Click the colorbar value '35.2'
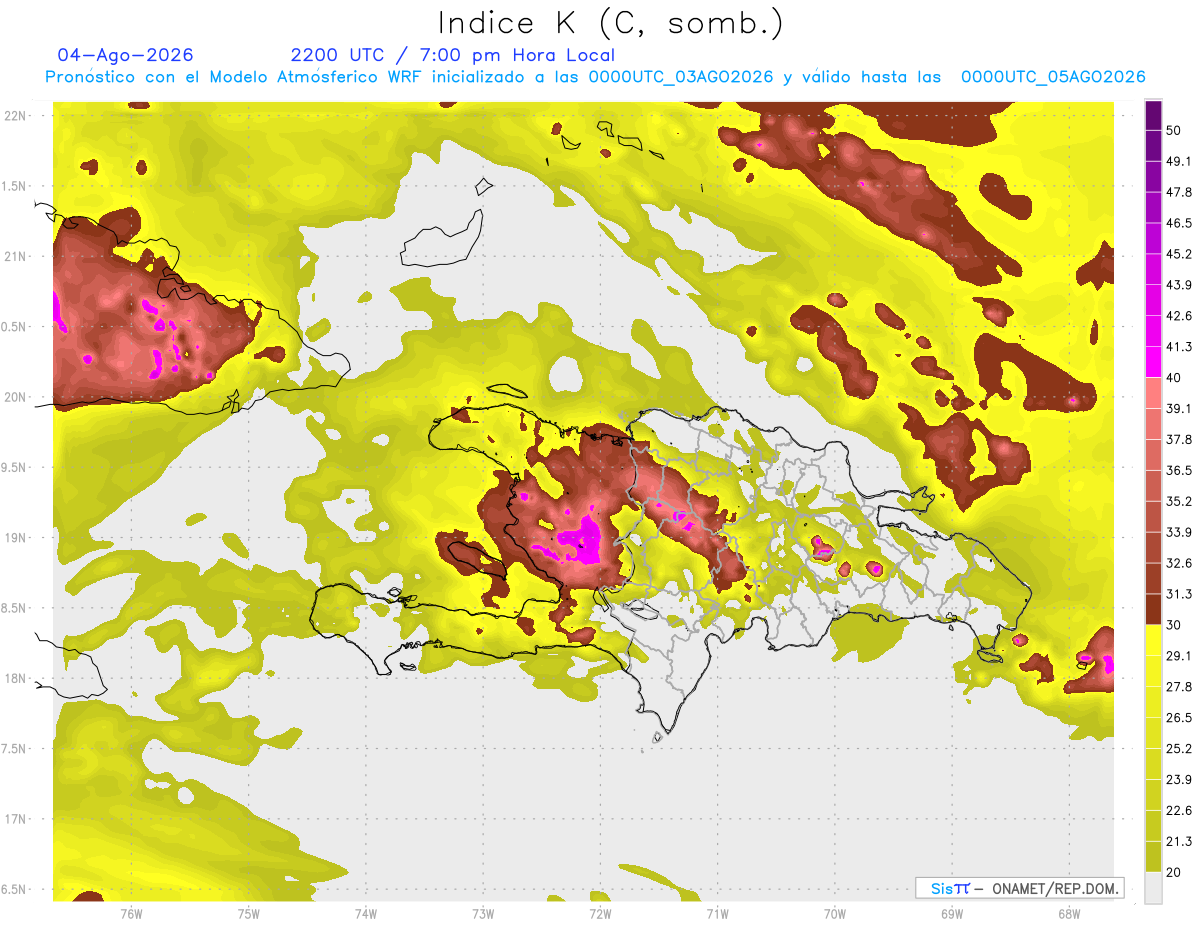Viewport: 1200px width, 927px height. [x=1179, y=501]
